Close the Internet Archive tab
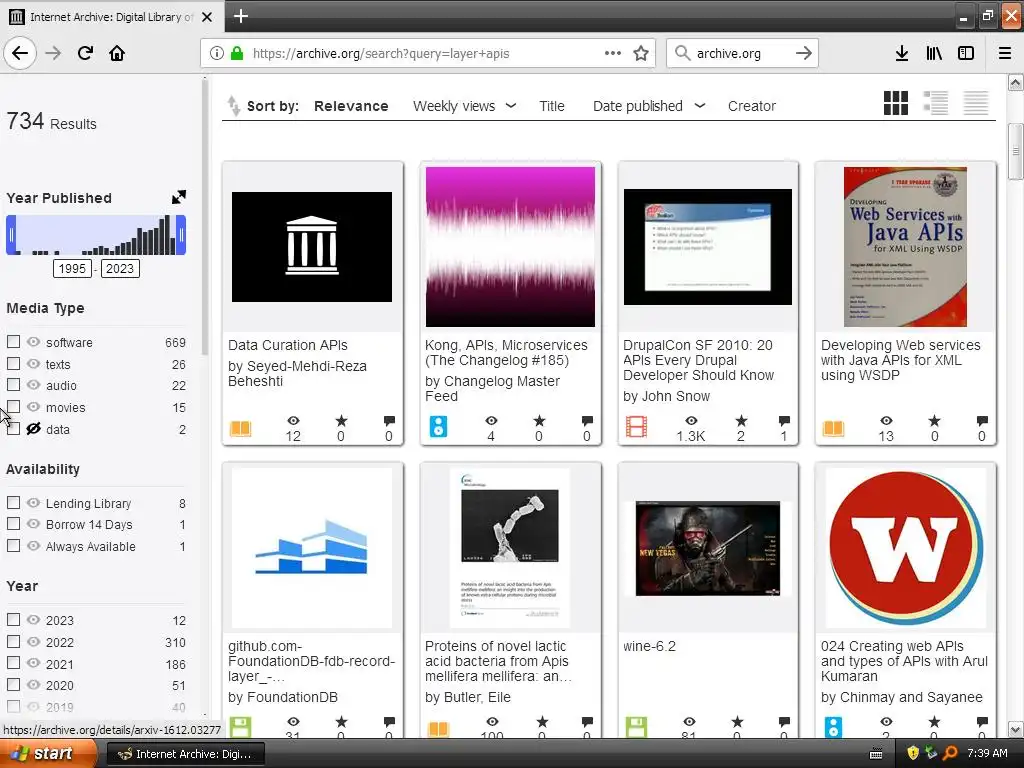 pos(207,17)
